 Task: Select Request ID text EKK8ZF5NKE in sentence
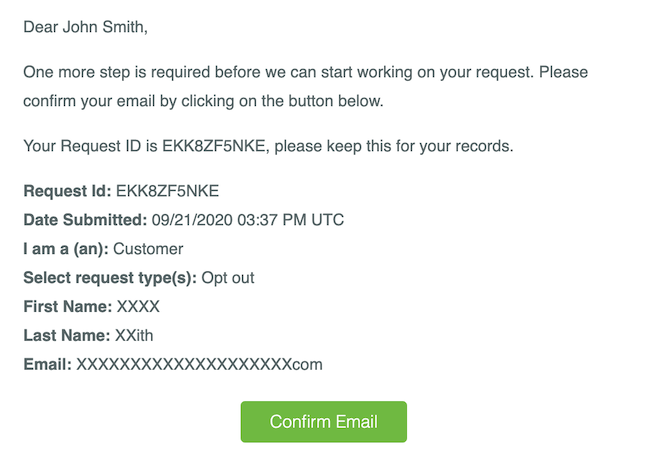(x=213, y=146)
